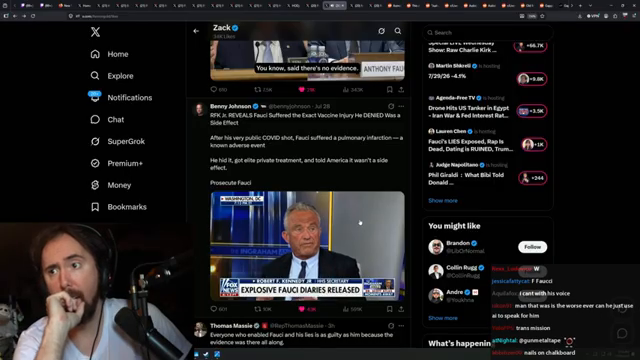Screen dimensions: 640x360
Task: Open more options on Thomas Massie's post
Action: [401, 326]
